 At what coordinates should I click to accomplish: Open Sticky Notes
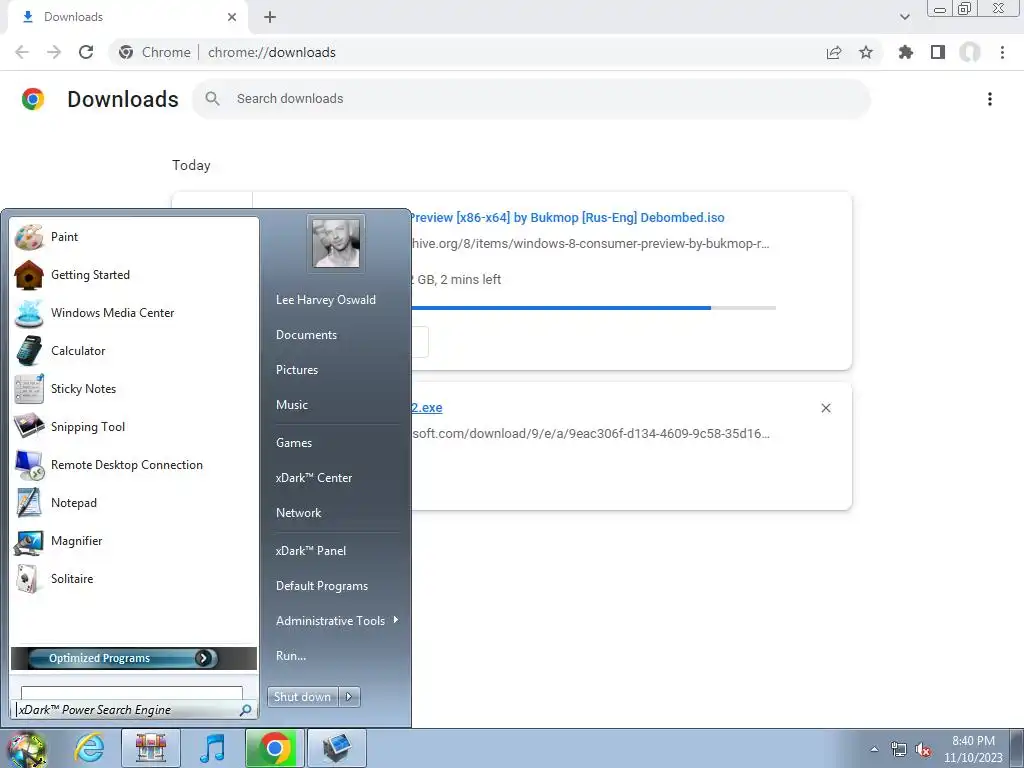coord(83,389)
